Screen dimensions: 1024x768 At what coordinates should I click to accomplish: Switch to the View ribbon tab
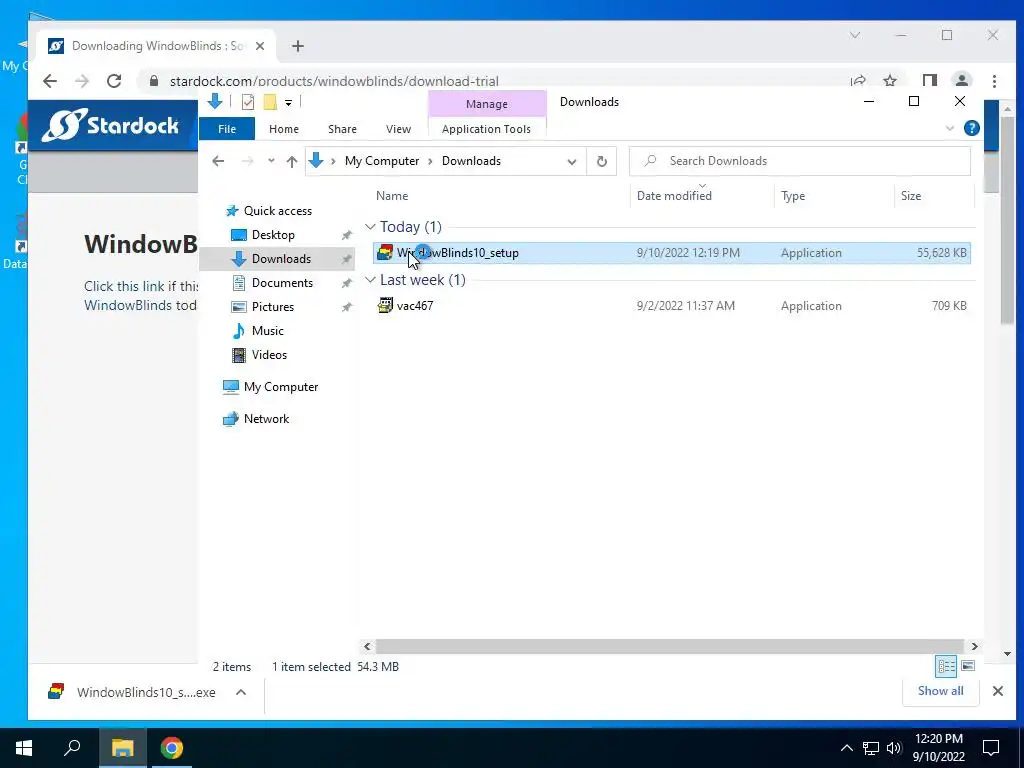click(398, 129)
